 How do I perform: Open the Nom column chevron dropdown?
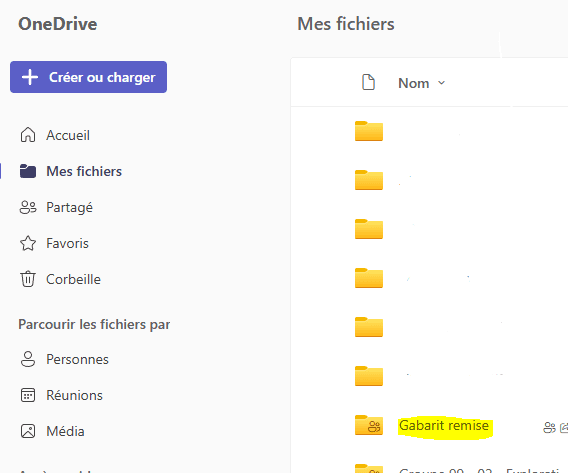(x=442, y=83)
